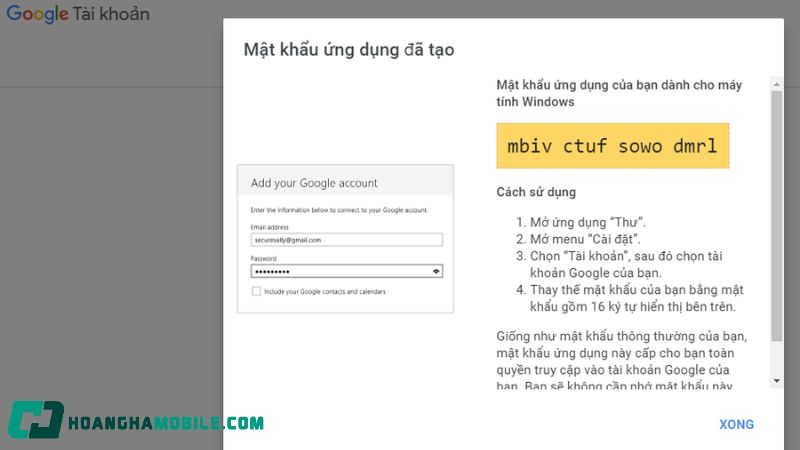Click the scrollbar up arrow in dialog
Screen dimensions: 800x450
(777, 84)
